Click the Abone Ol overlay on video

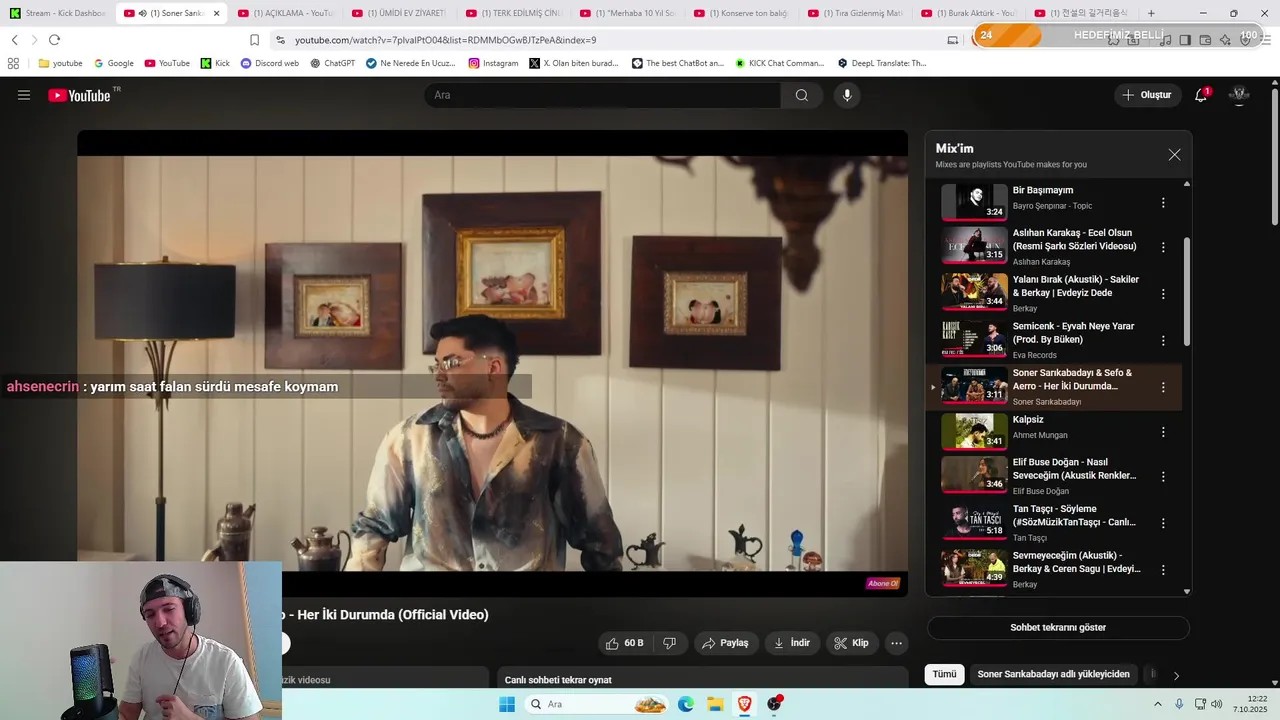point(883,583)
